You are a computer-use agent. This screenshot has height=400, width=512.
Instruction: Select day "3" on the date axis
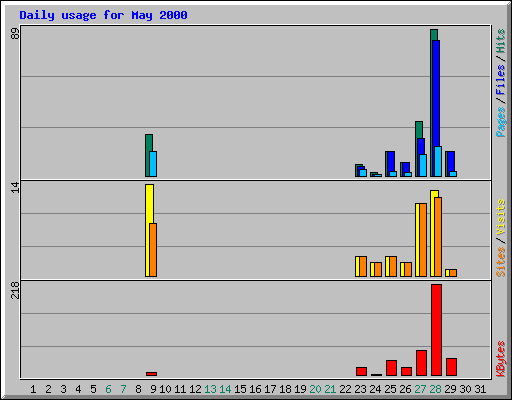[x=63, y=389]
